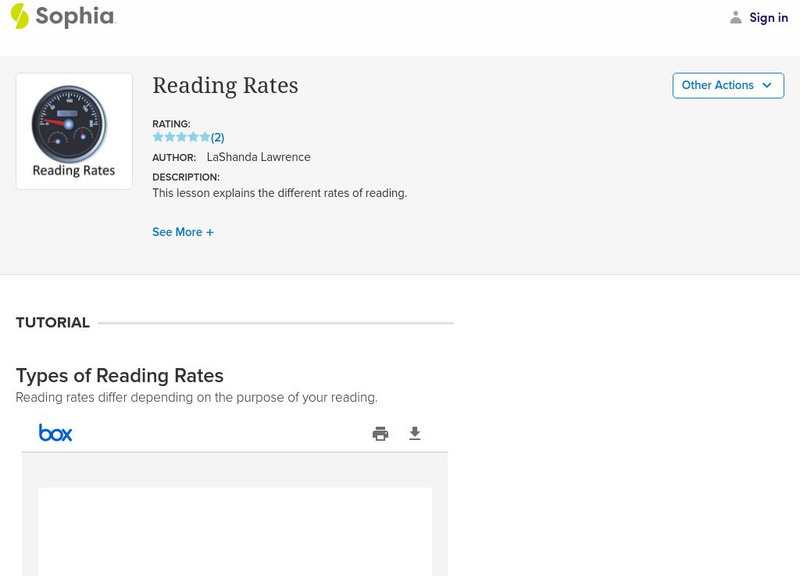Screen dimensions: 800x576
Task: Click the Sign in link
Action: click(768, 18)
